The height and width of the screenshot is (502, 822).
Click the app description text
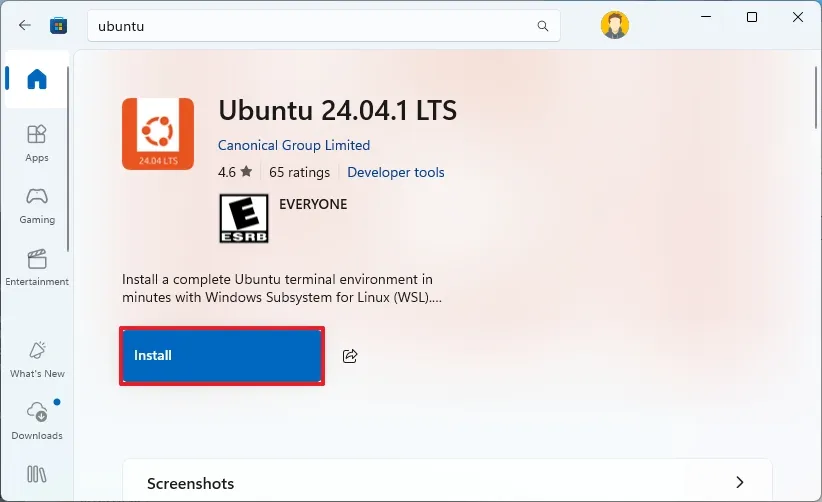[x=282, y=288]
